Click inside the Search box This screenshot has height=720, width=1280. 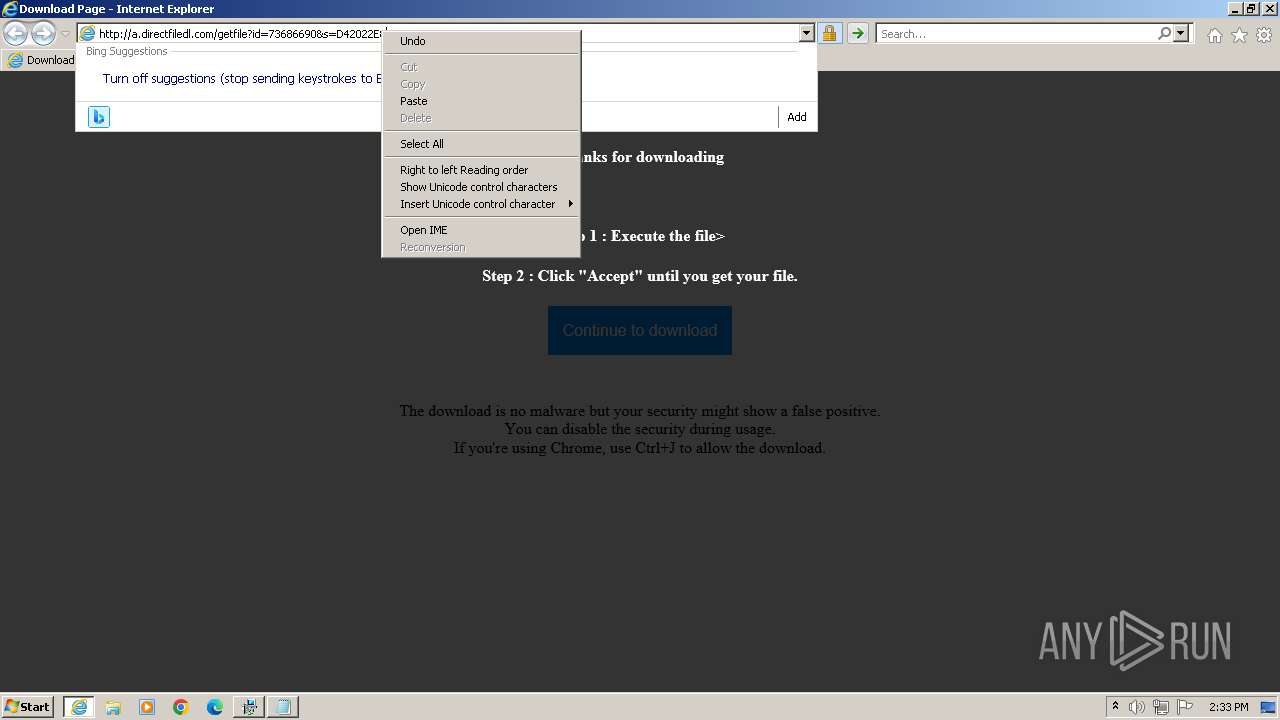pos(1015,34)
